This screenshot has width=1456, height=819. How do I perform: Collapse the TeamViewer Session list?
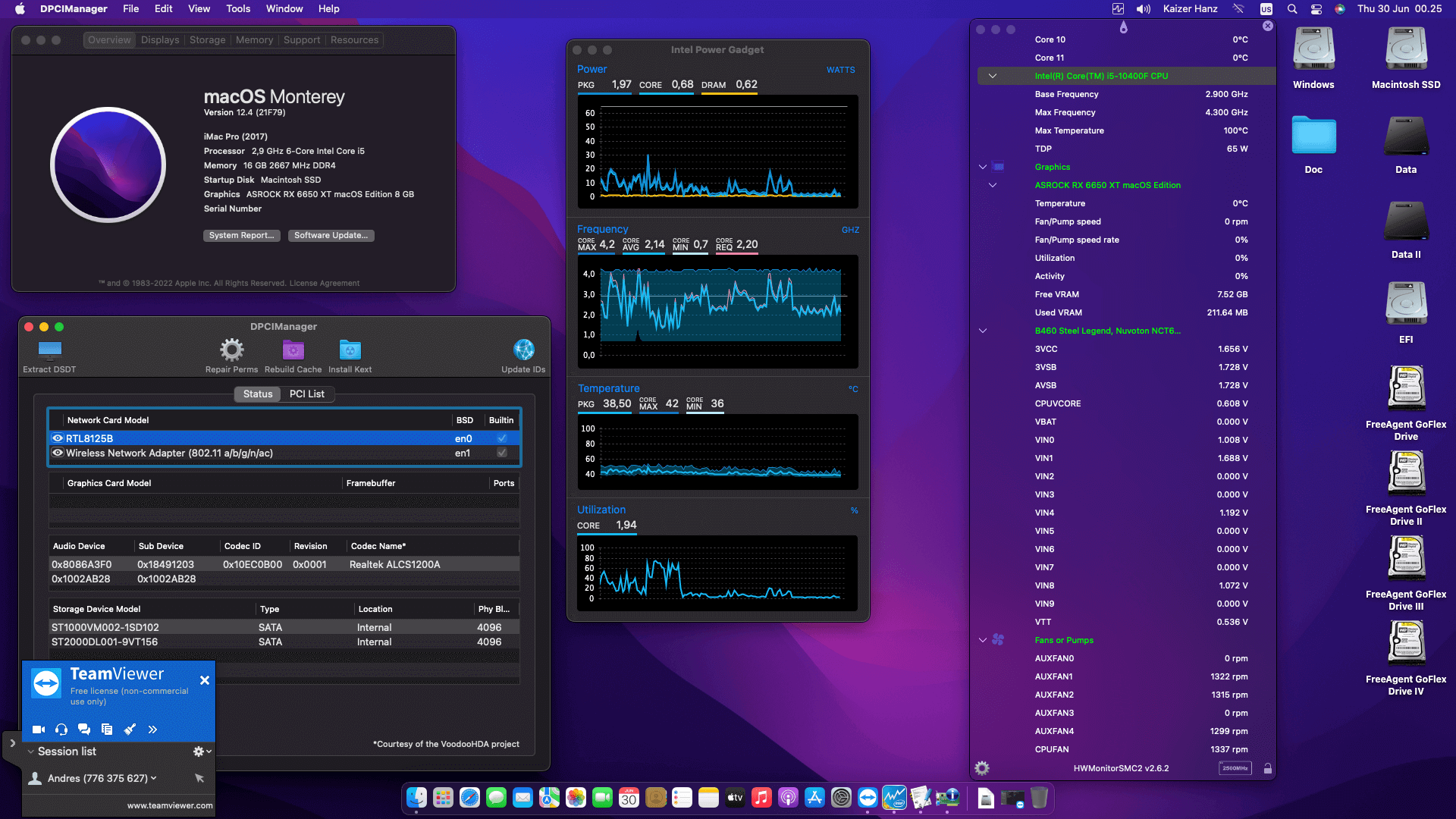point(30,752)
